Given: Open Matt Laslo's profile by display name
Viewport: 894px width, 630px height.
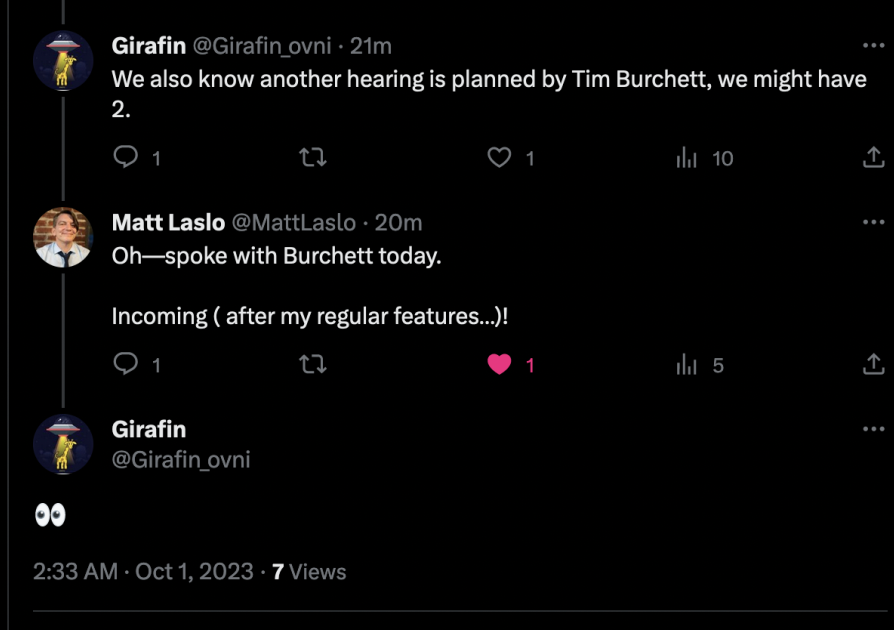Looking at the screenshot, I should click(168, 222).
